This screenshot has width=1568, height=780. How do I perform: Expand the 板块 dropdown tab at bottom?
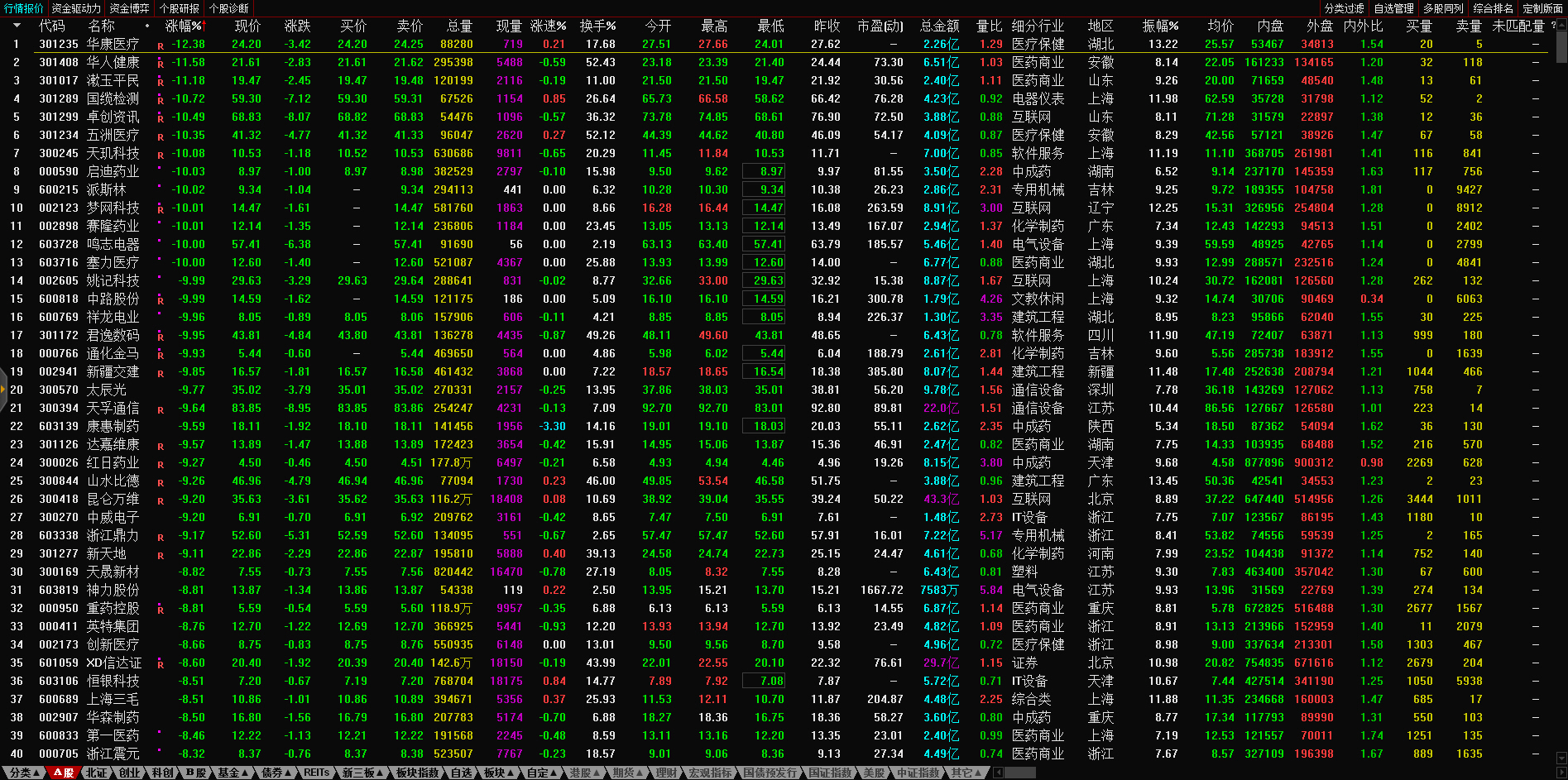coord(498,773)
